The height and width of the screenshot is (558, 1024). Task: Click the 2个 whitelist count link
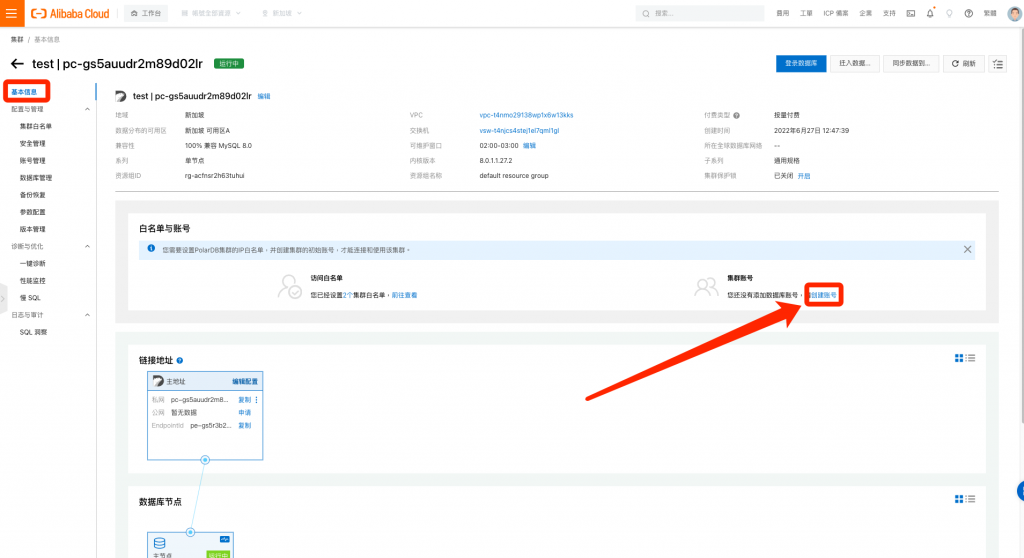347,295
